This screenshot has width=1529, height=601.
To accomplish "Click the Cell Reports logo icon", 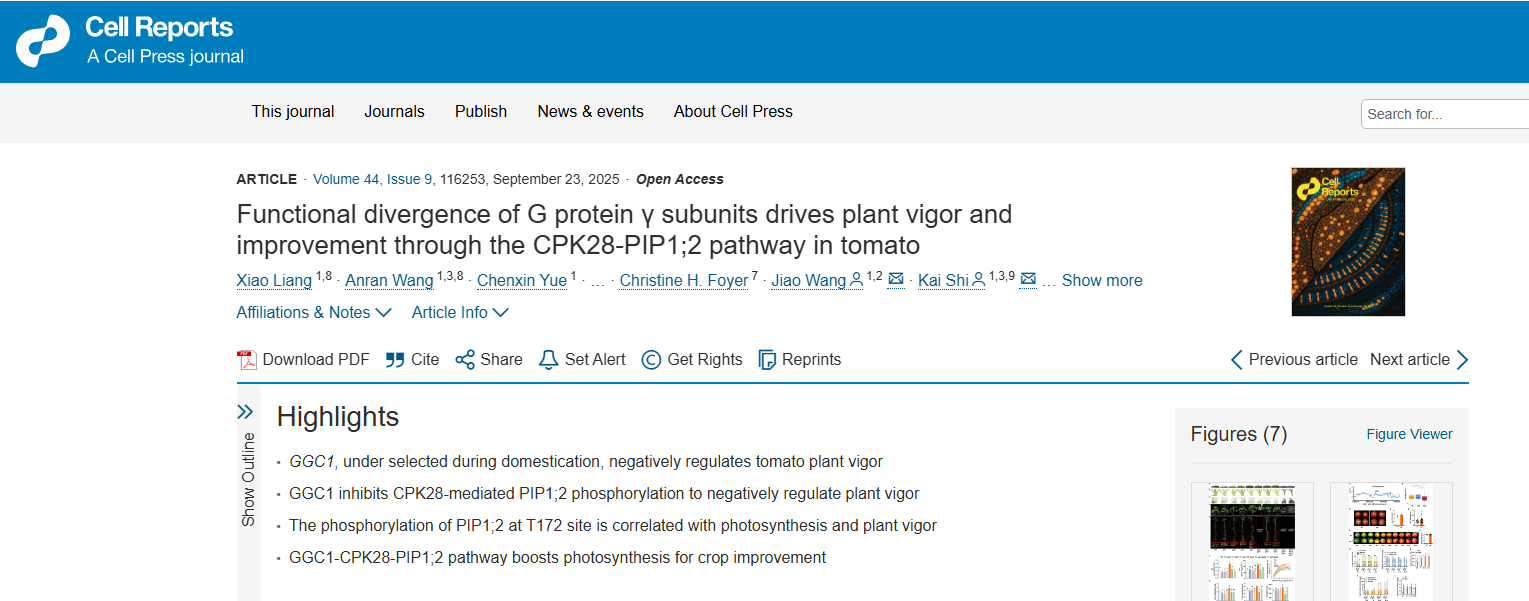I will pyautogui.click(x=43, y=41).
